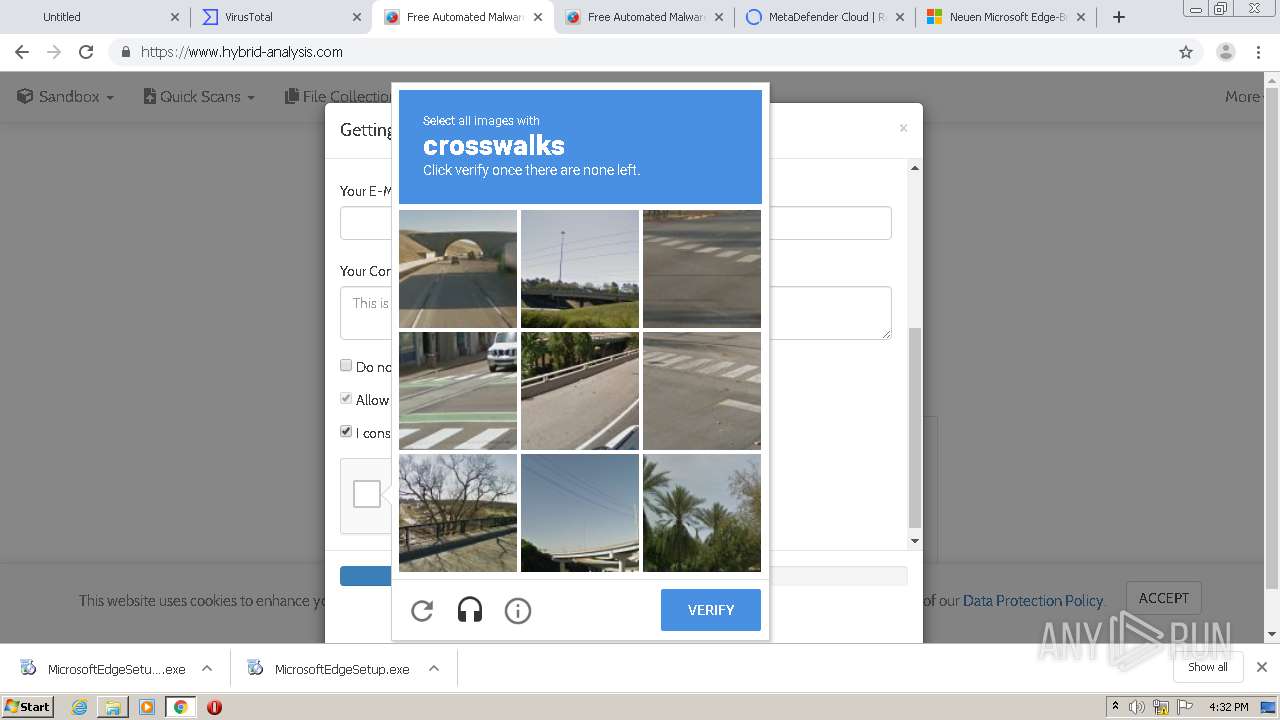Image resolution: width=1280 pixels, height=720 pixels.
Task: Launch Internet Explorer from the taskbar
Action: [79, 707]
